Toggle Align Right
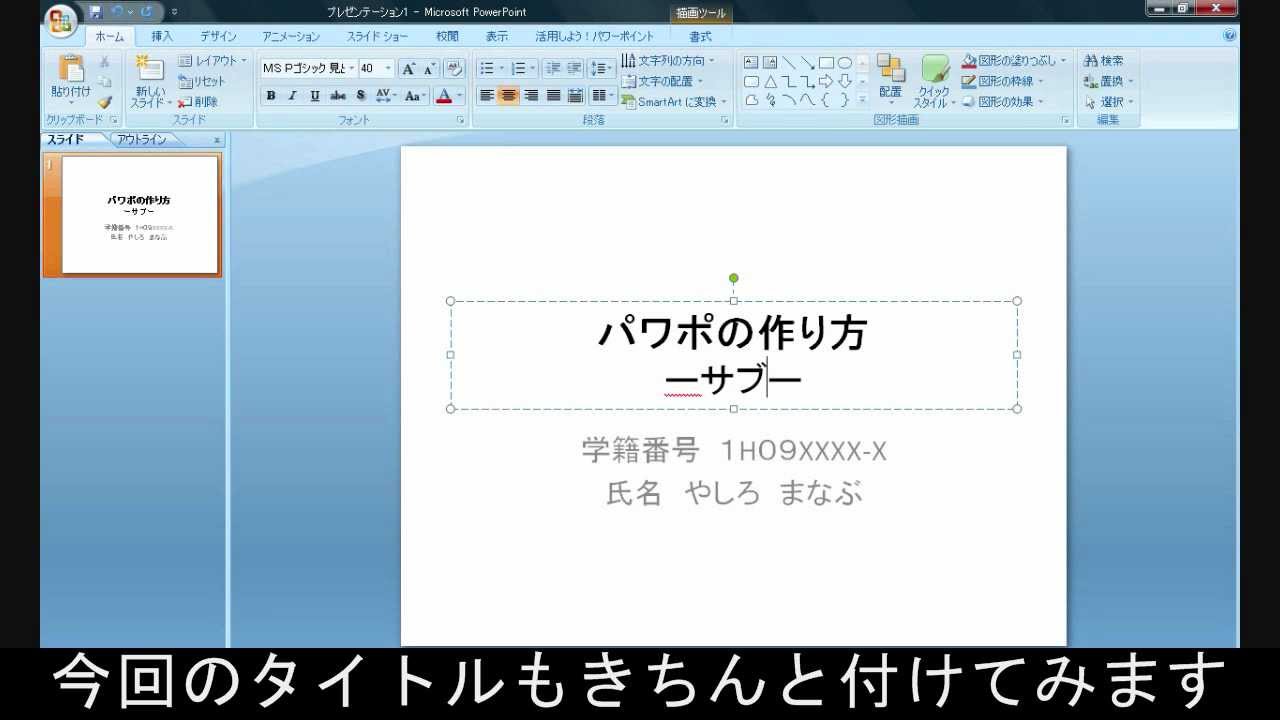Viewport: 1280px width, 720px height. point(531,96)
